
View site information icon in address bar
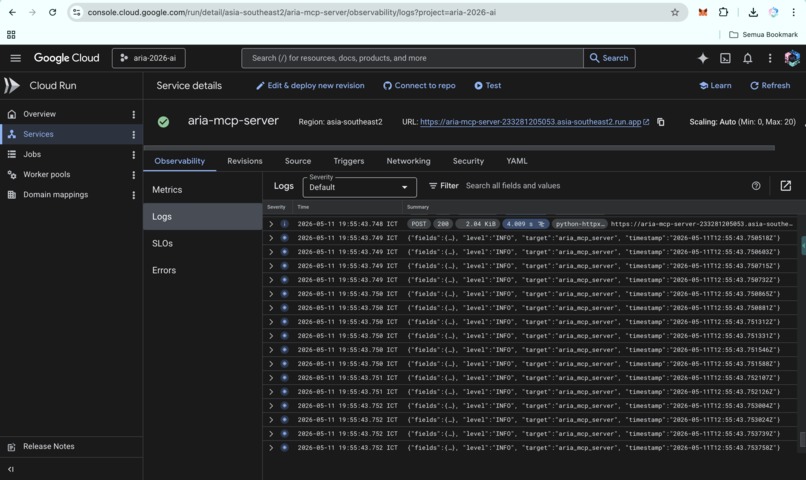76,12
